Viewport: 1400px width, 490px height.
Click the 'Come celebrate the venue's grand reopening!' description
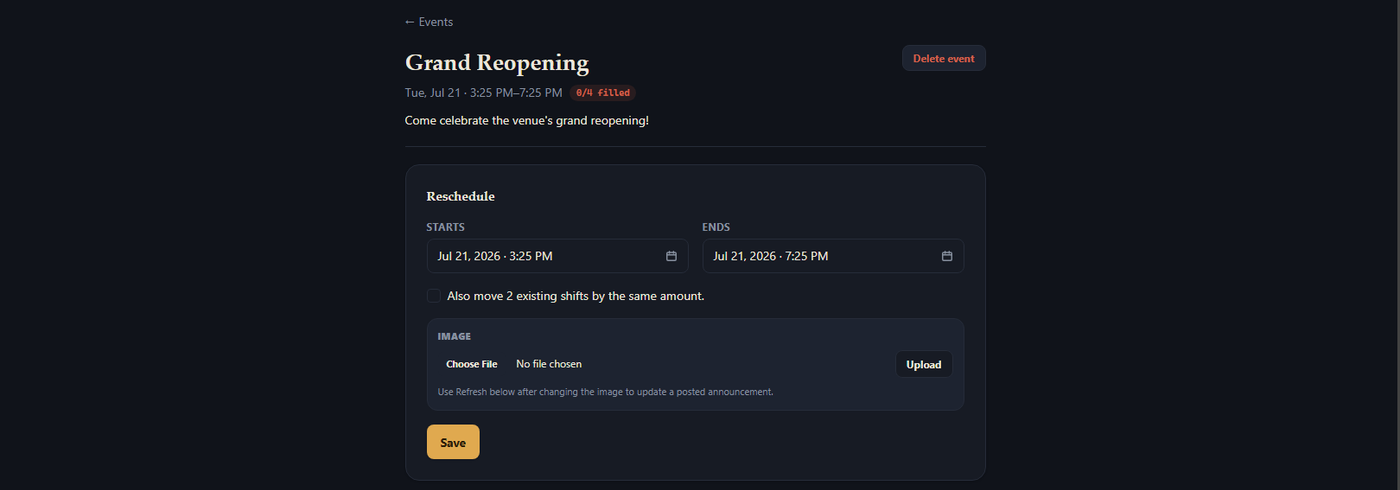[x=527, y=121]
